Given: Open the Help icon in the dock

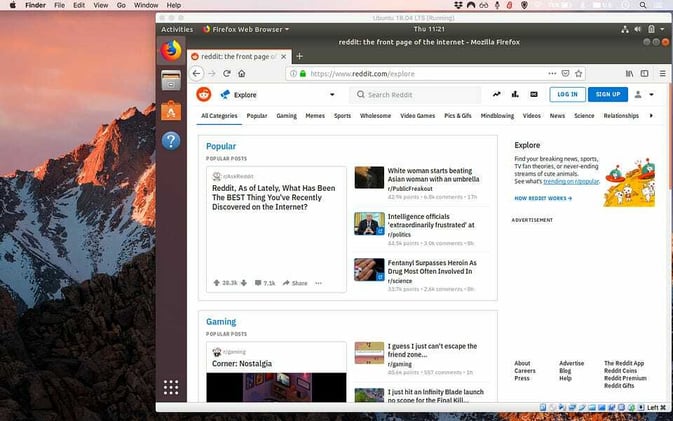Looking at the screenshot, I should (x=171, y=141).
